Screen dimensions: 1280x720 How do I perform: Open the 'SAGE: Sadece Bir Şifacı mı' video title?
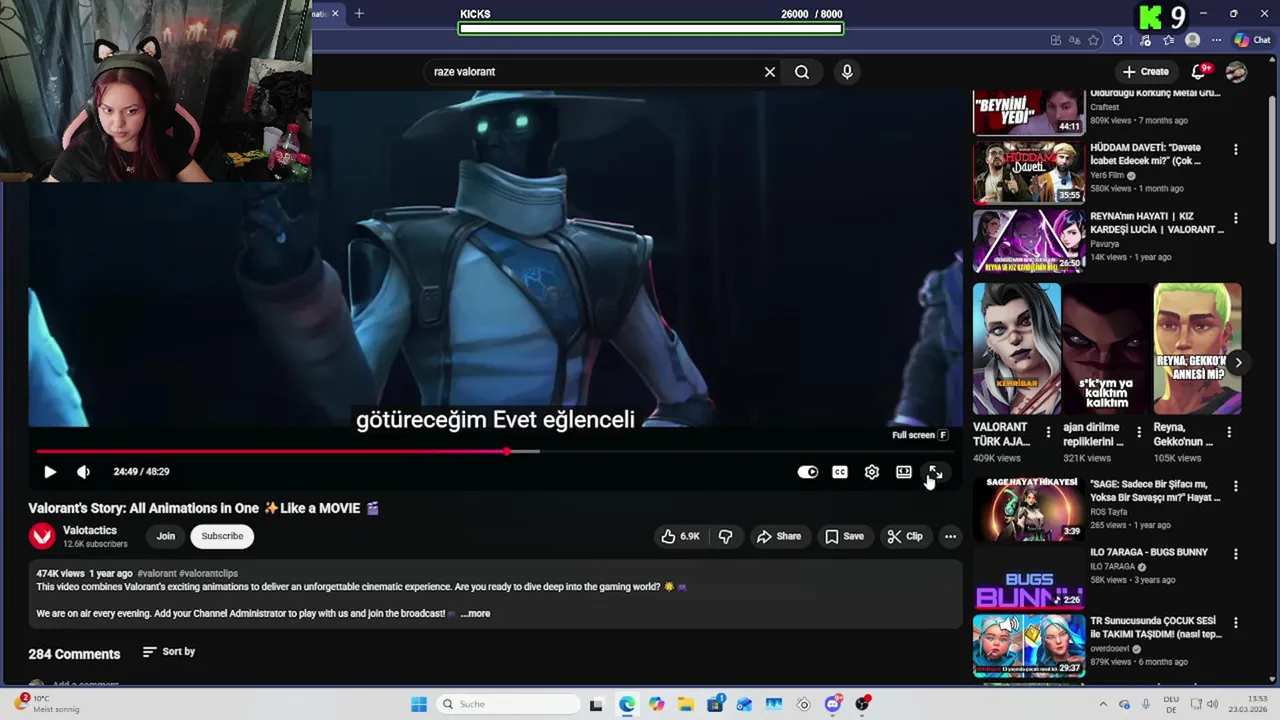pos(1155,490)
